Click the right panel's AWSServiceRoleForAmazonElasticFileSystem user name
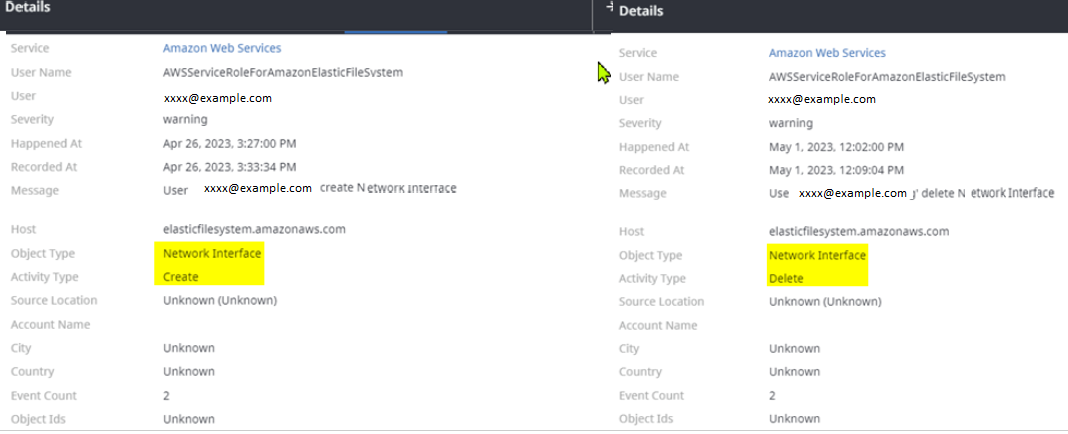The image size is (1068, 434). (x=887, y=77)
